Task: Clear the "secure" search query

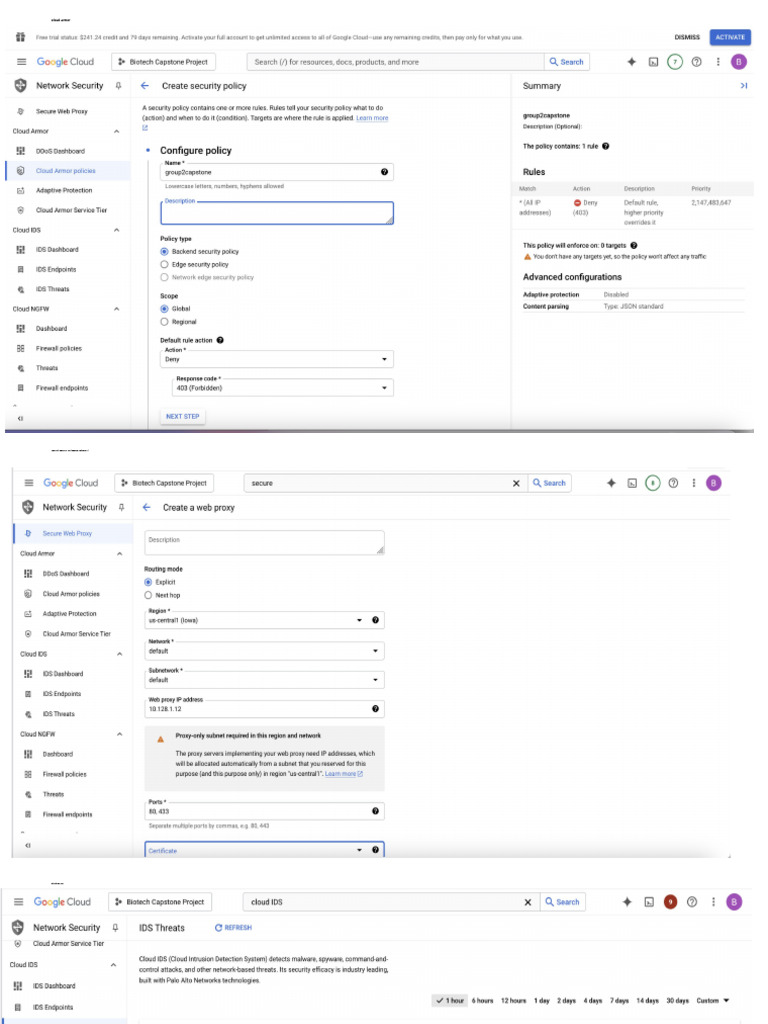Action: (516, 483)
